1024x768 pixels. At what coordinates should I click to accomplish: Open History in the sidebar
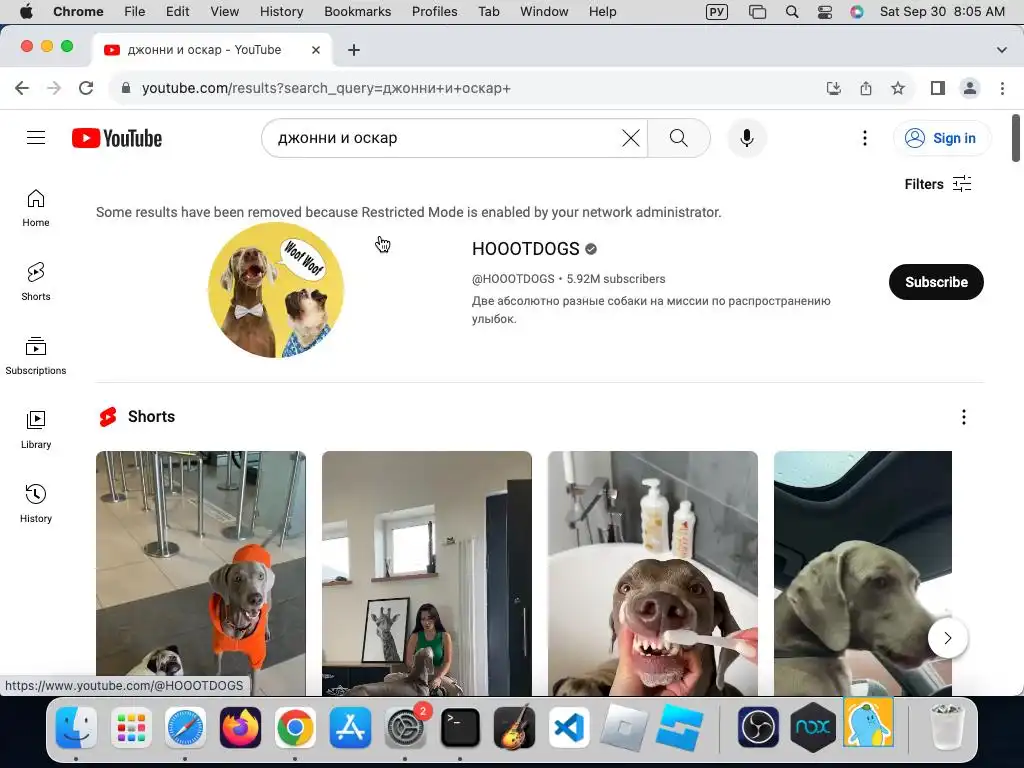click(36, 504)
